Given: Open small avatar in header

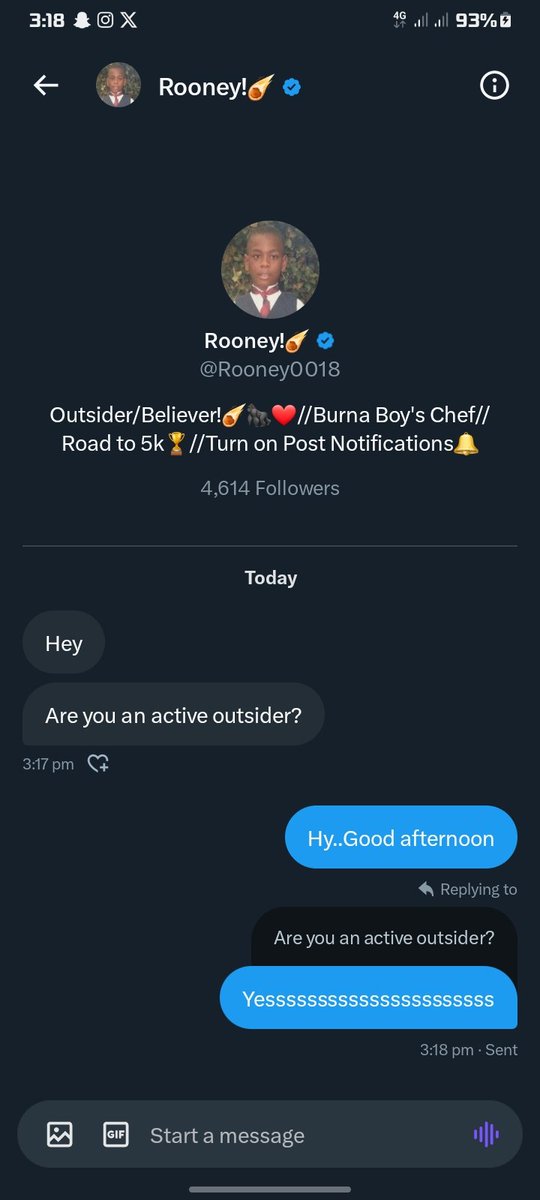Looking at the screenshot, I should pos(118,86).
